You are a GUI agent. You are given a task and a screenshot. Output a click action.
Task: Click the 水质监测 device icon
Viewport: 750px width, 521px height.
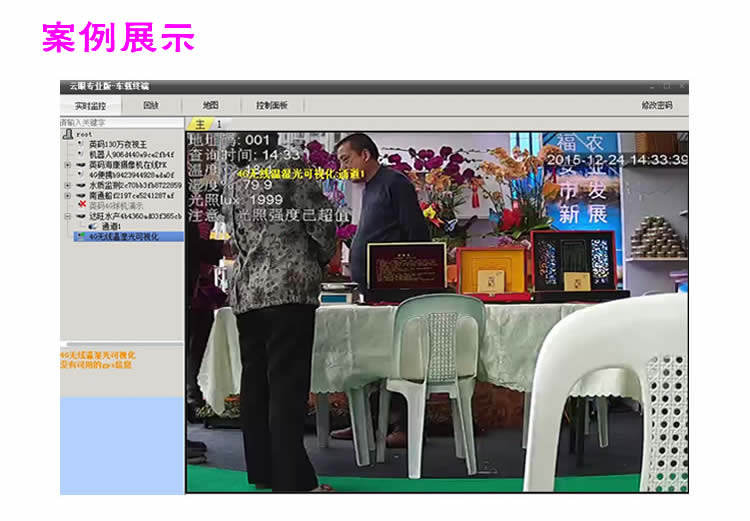click(x=81, y=185)
